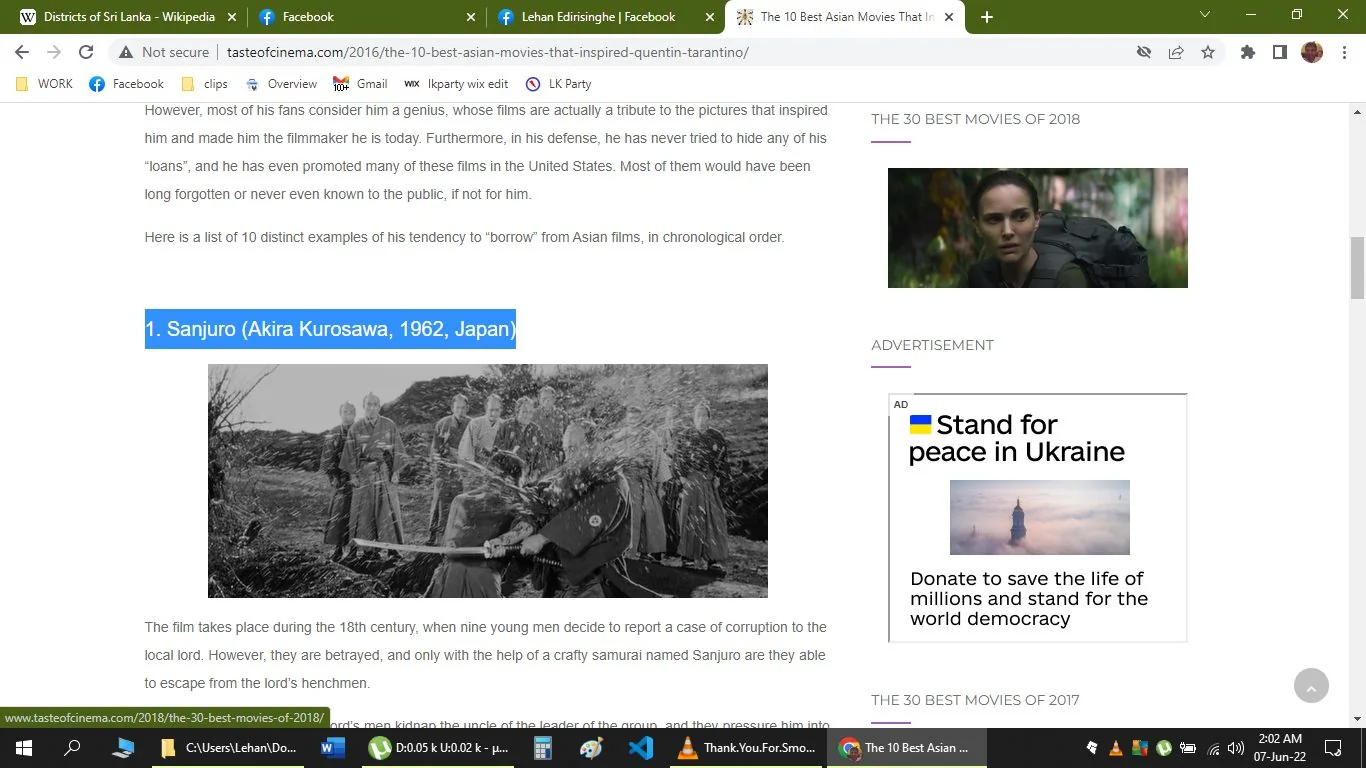1366x768 pixels.
Task: Close the Districts of Sri Lanka tab
Action: pos(232,17)
